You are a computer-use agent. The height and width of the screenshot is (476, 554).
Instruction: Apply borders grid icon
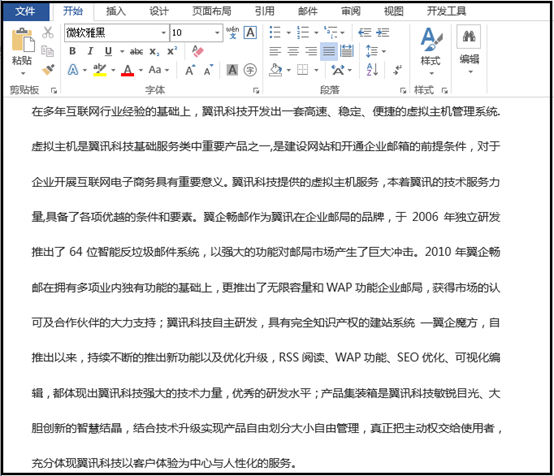click(302, 70)
